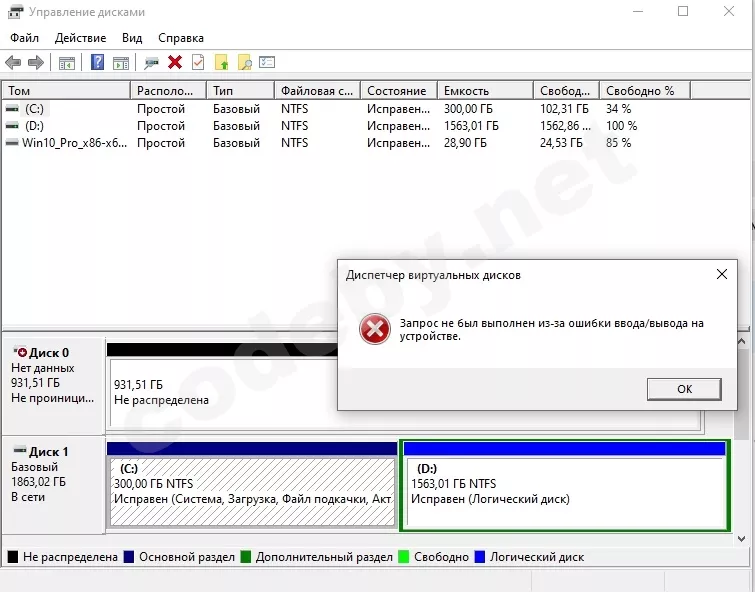
Task: Click OK in the error dialog
Action: (x=684, y=389)
